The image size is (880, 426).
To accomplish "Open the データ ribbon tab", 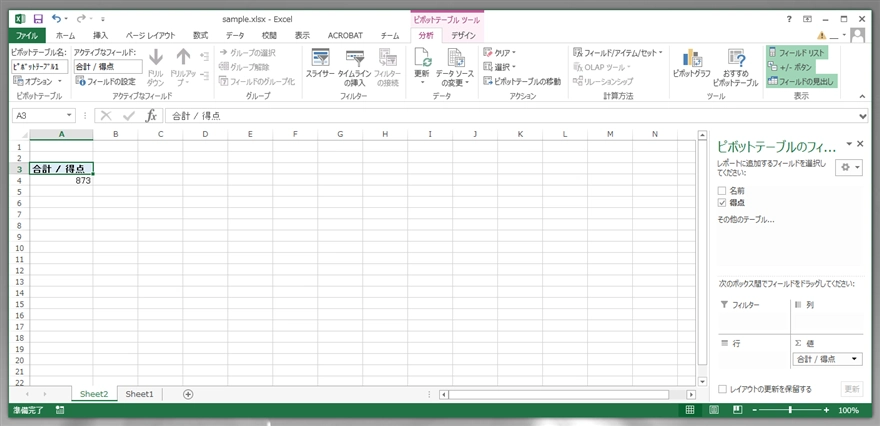I will click(x=235, y=35).
